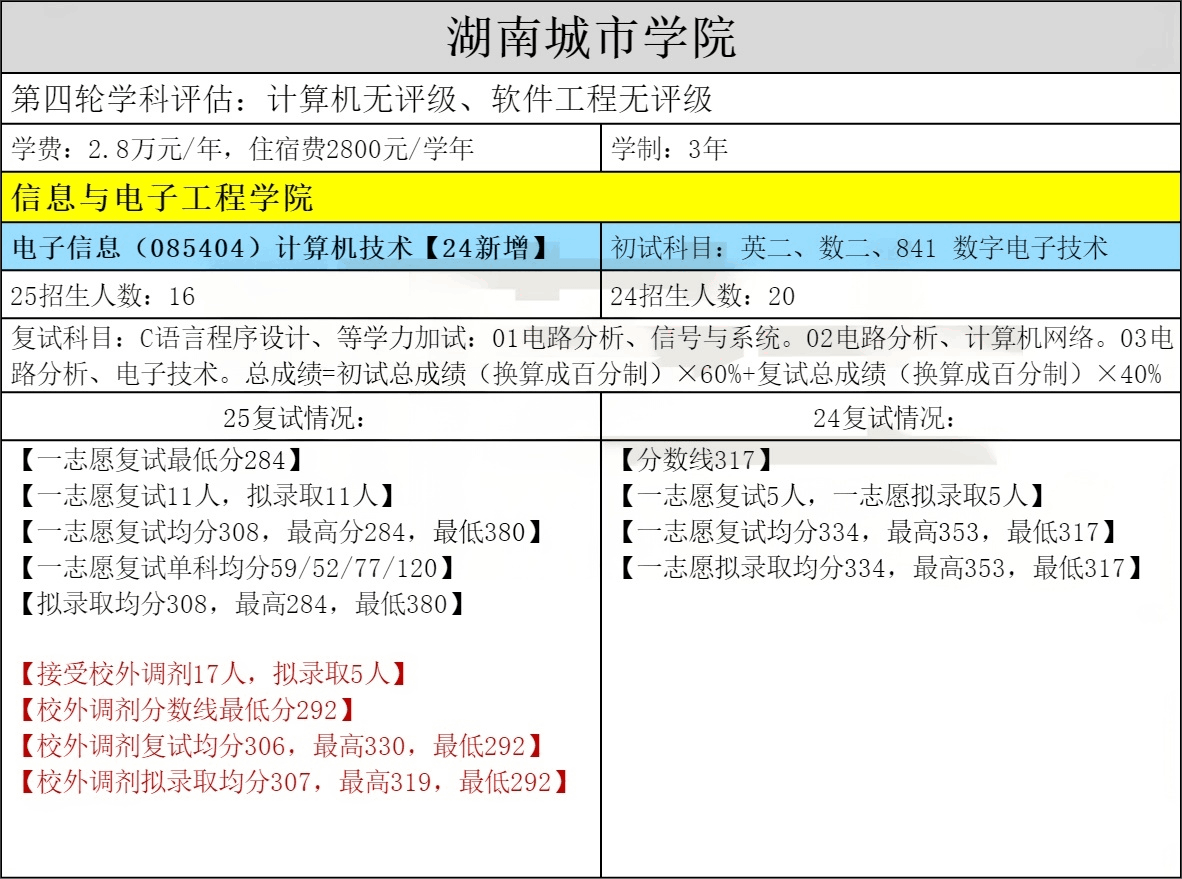
Task: Select the 25复试情况 column header
Action: 300,419
